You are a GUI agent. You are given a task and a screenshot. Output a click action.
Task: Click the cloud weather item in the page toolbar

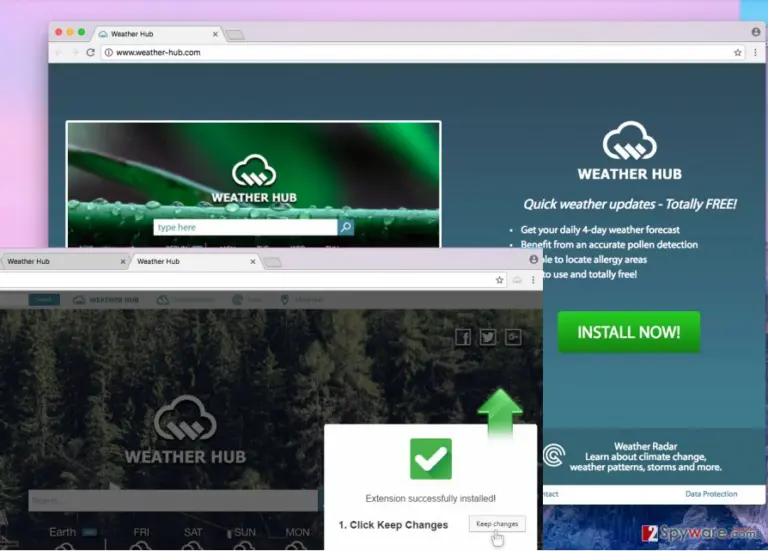[x=185, y=300]
